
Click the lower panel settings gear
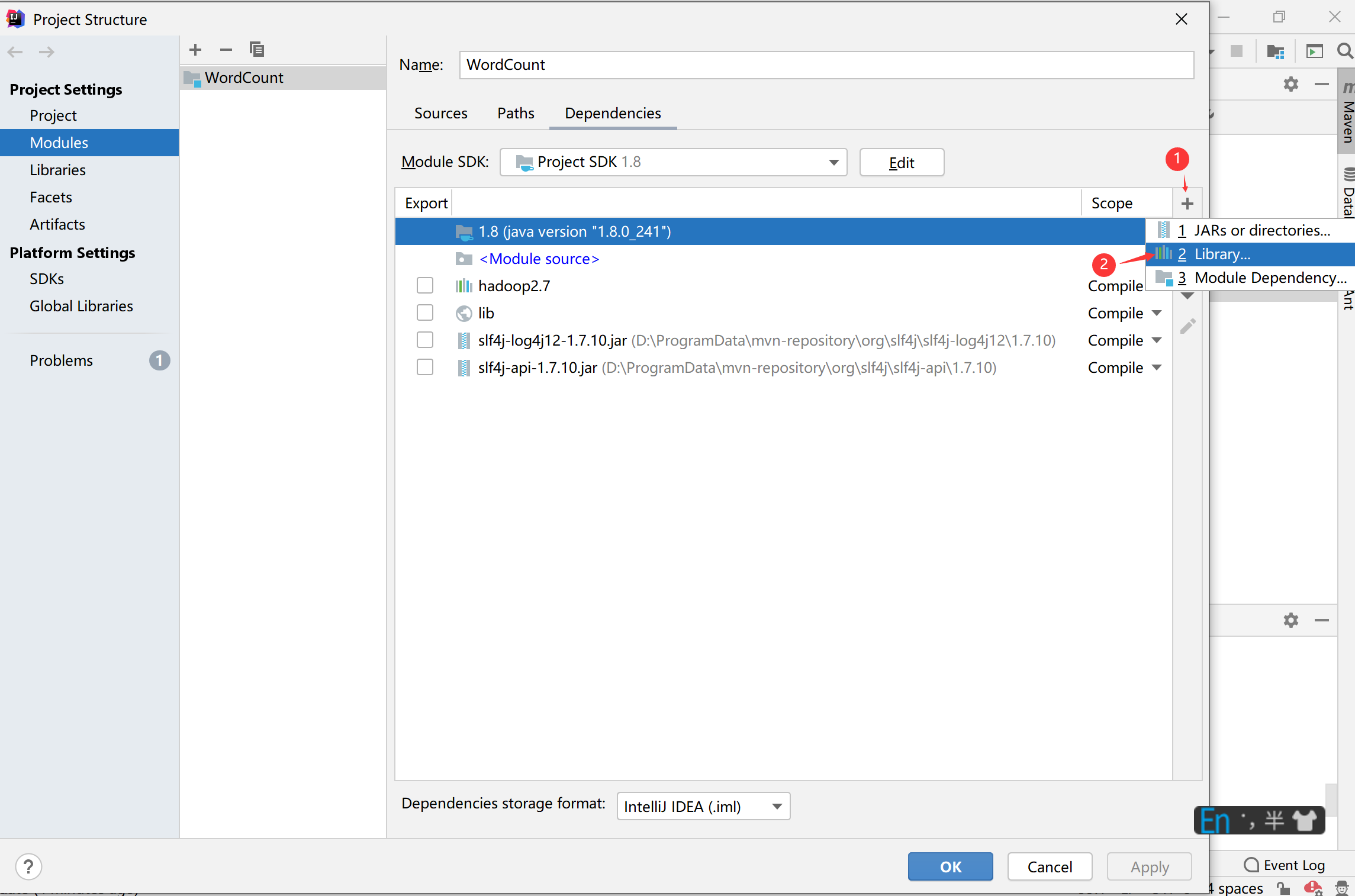[1291, 620]
